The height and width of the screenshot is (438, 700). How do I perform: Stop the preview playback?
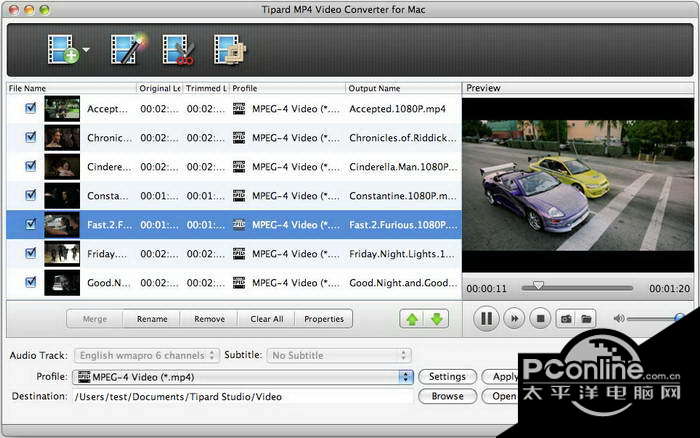[540, 319]
